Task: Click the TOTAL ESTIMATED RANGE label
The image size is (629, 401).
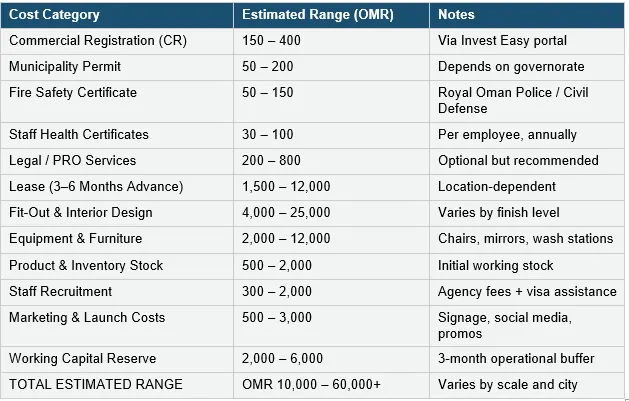Action: pyautogui.click(x=96, y=385)
